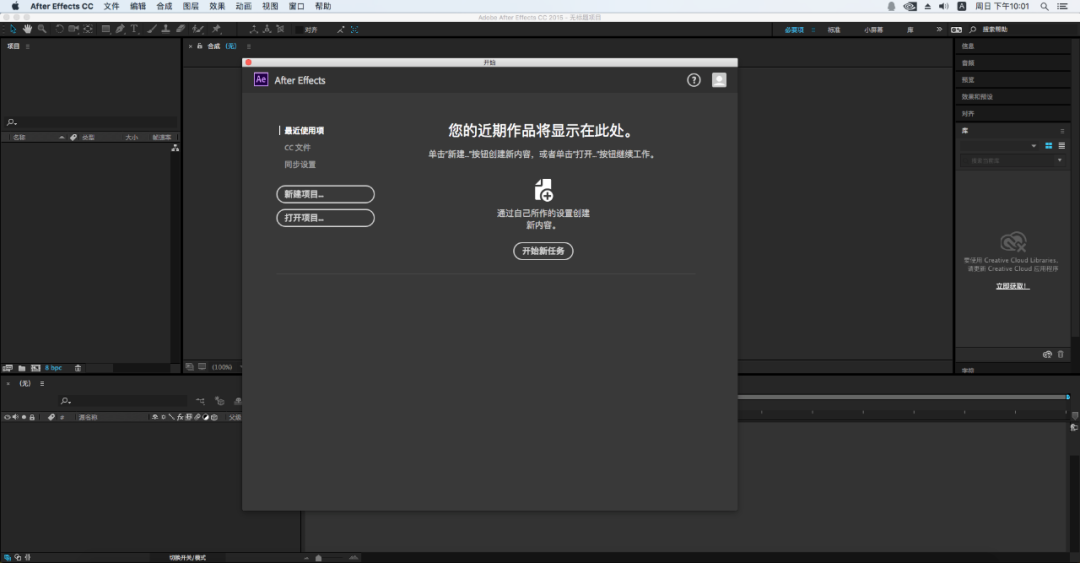Switch to 小屏幕 workspace
Screen dimensions: 1080x563
pos(873,30)
